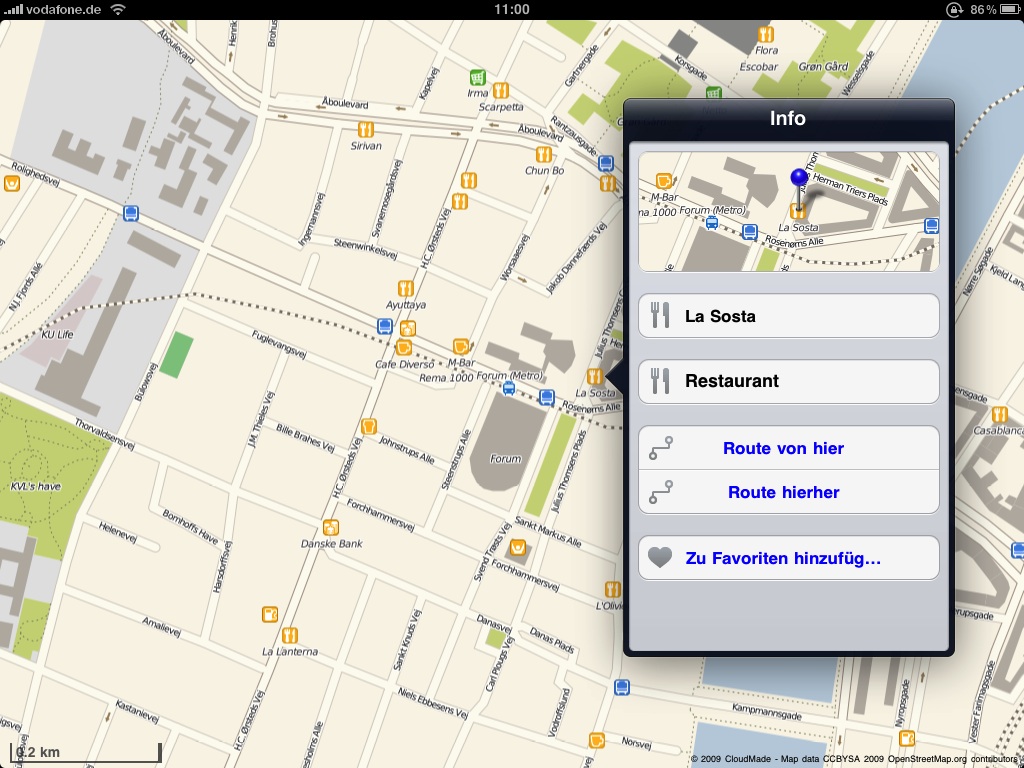This screenshot has height=768, width=1024.
Task: Tap the La Lanterna restaurant icon
Action: click(x=289, y=634)
